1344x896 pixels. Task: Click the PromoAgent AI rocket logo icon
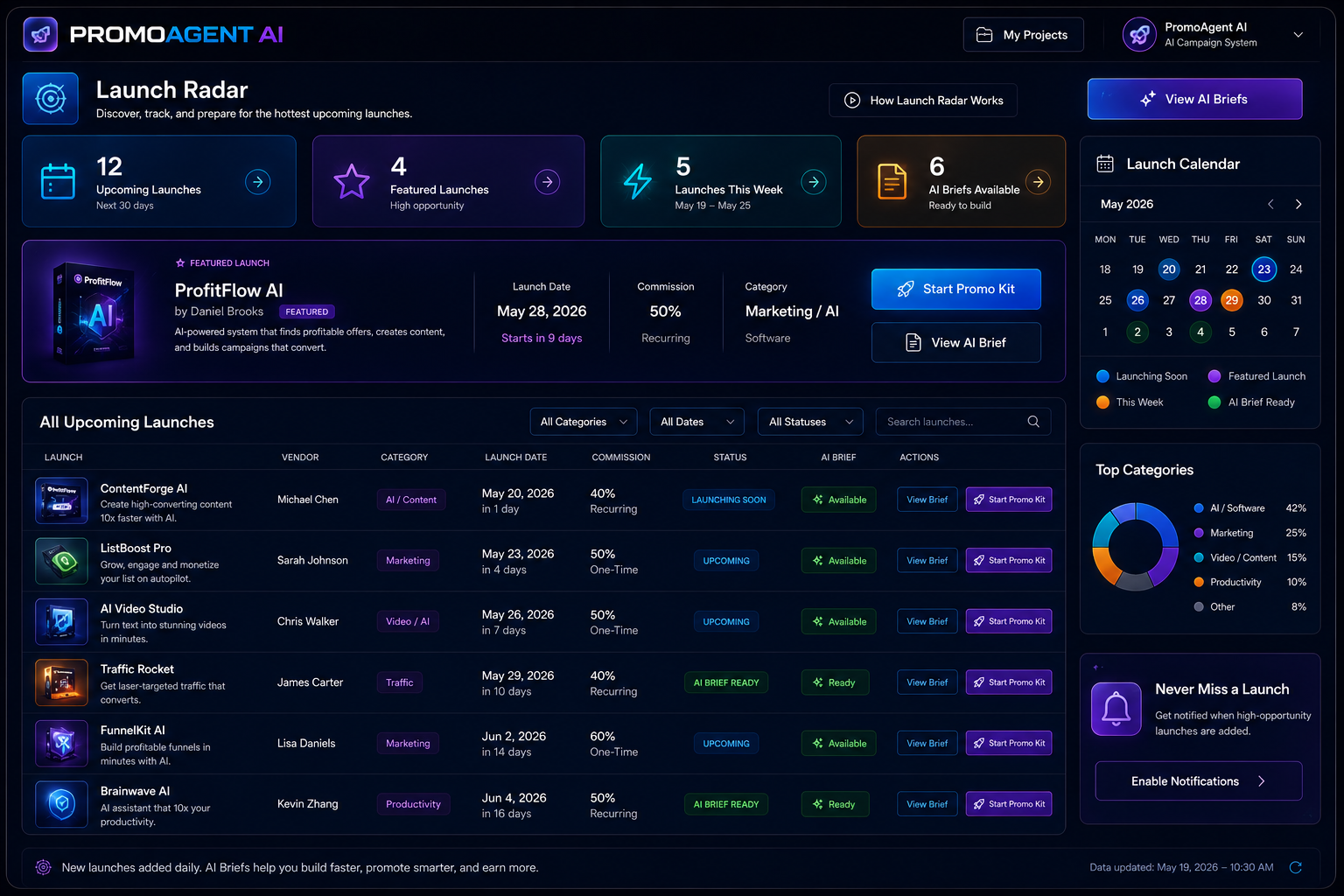pos(40,35)
